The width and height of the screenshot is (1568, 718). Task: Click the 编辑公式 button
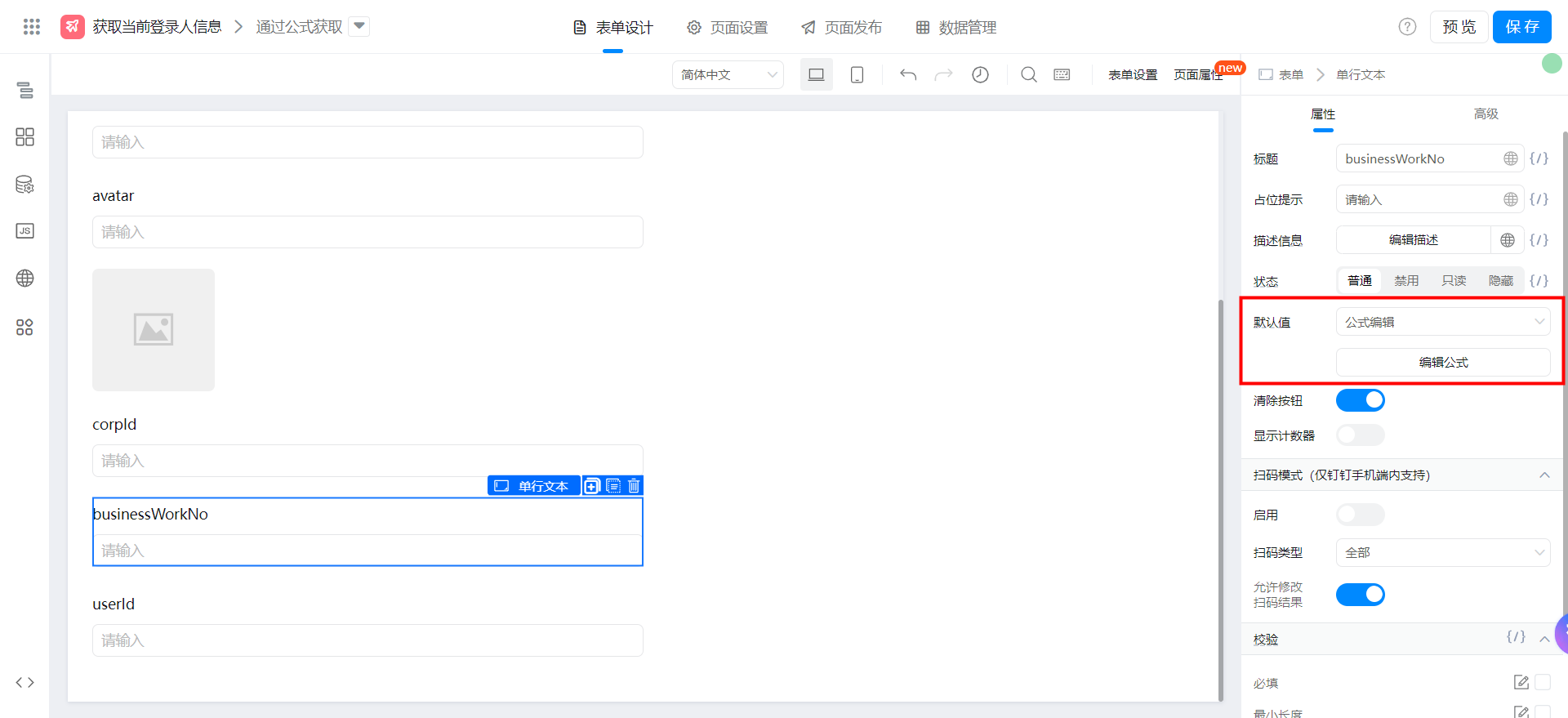pos(1442,363)
